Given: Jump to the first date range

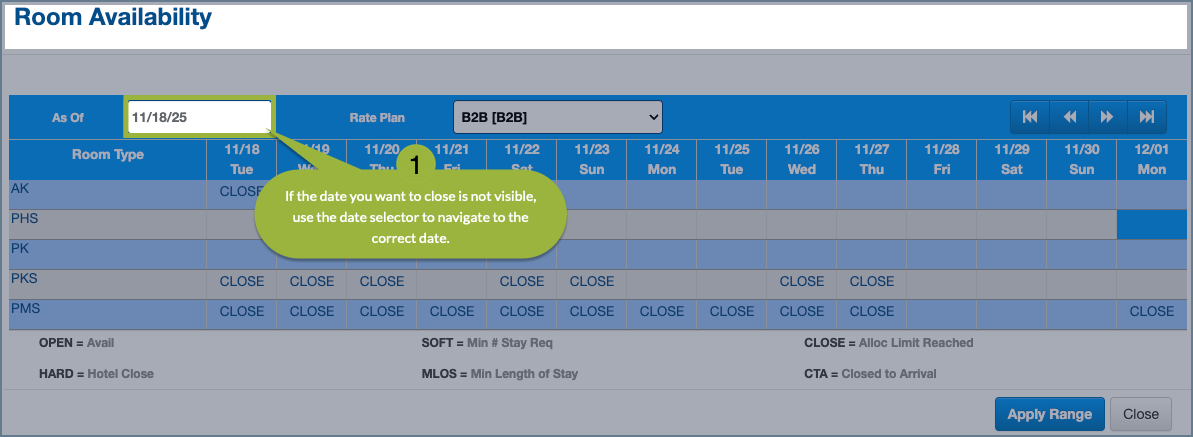Looking at the screenshot, I should 1030,117.
